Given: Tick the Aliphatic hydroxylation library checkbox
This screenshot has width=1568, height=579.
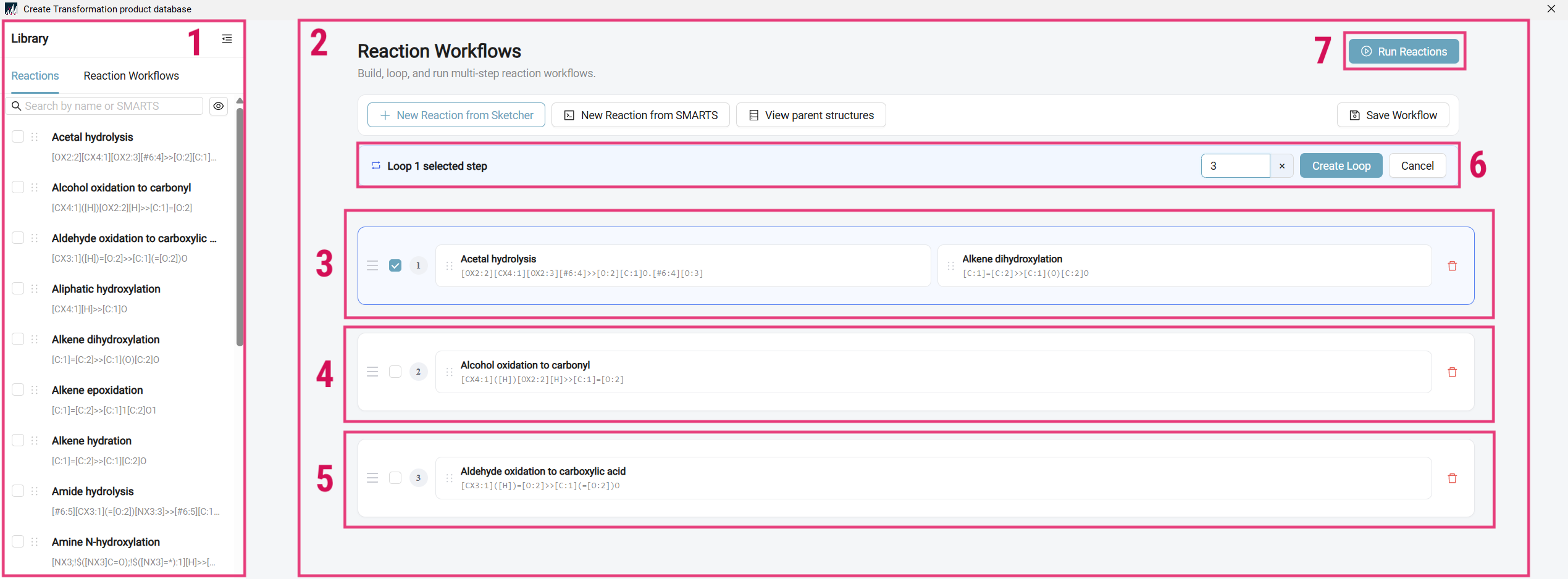Looking at the screenshot, I should (x=18, y=288).
